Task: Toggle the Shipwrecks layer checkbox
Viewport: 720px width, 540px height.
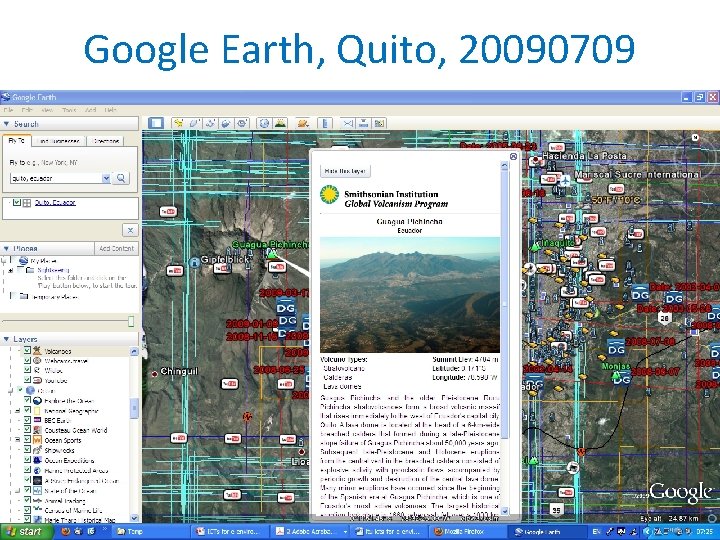Action: pyautogui.click(x=27, y=450)
